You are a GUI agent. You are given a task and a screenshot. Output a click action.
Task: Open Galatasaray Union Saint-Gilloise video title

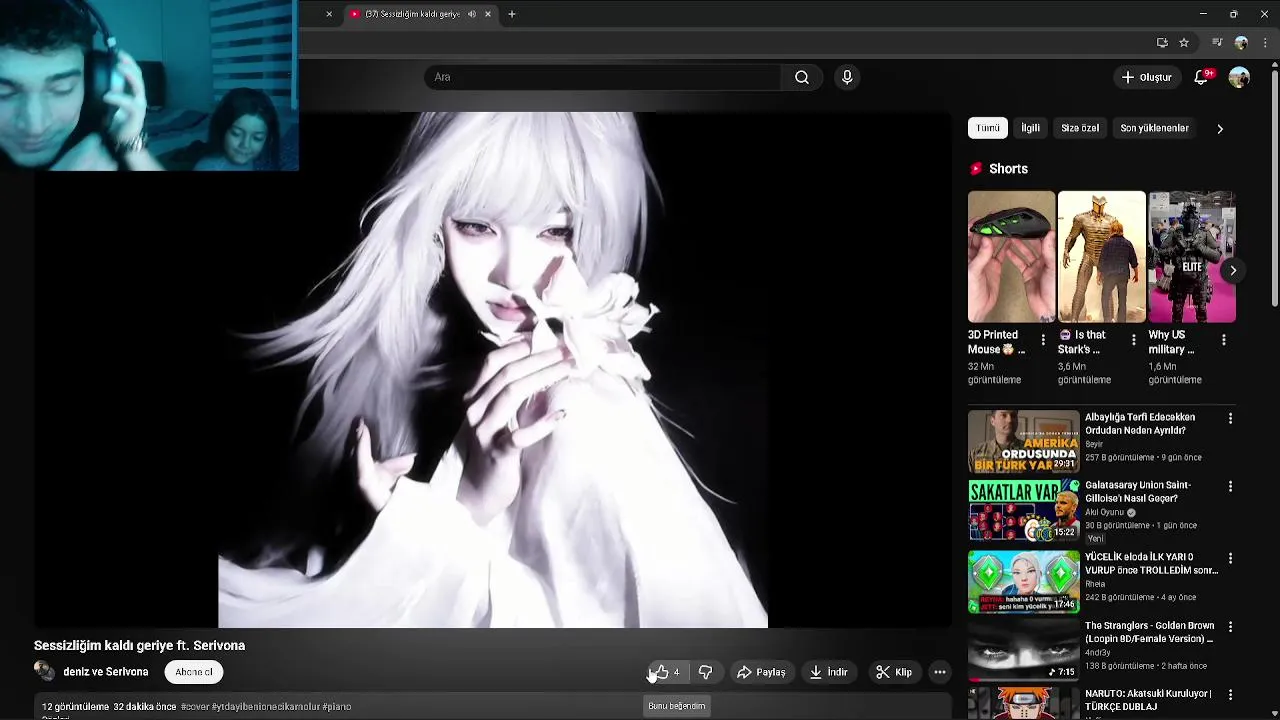1138,492
